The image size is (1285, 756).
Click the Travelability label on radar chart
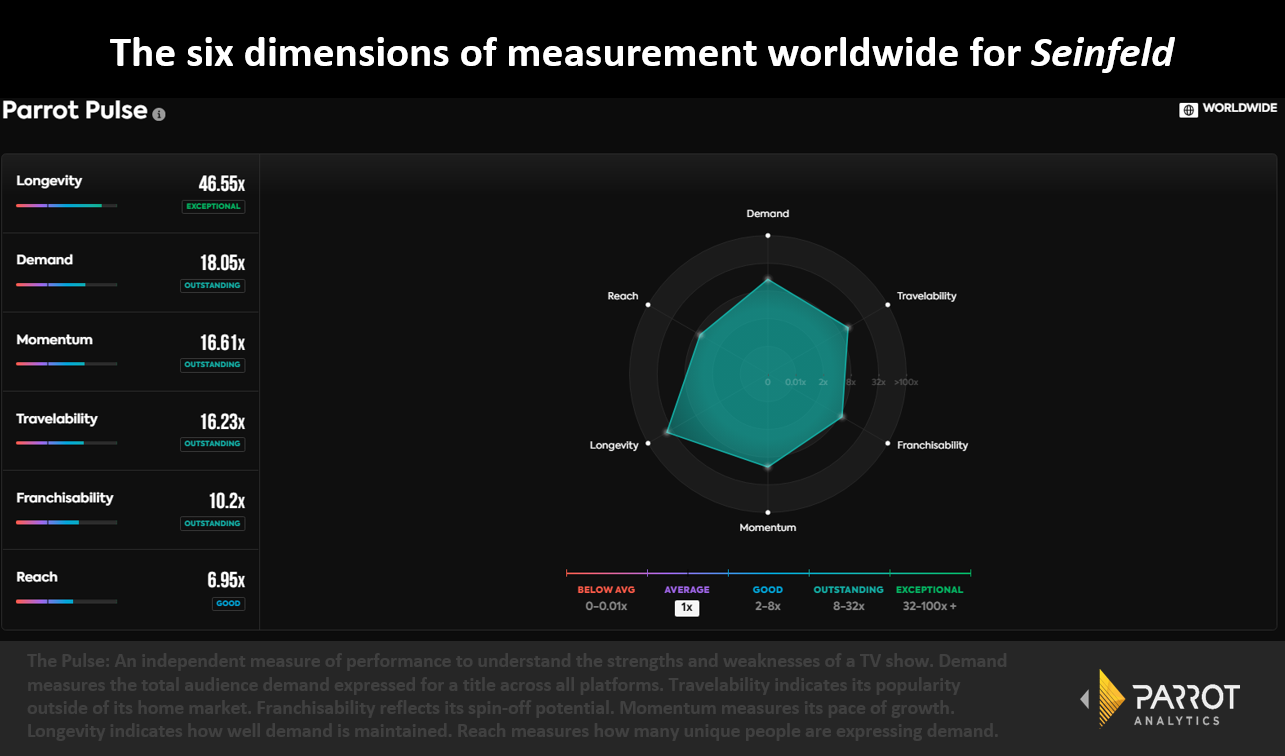(x=927, y=296)
